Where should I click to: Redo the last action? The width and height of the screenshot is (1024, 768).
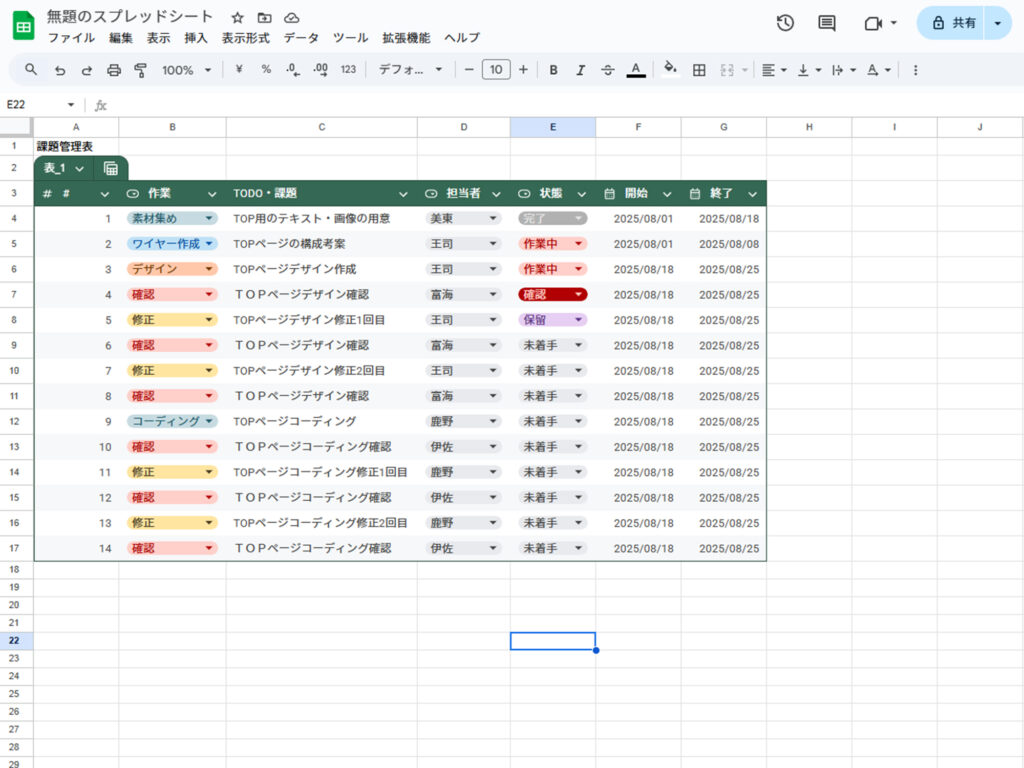click(x=86, y=70)
